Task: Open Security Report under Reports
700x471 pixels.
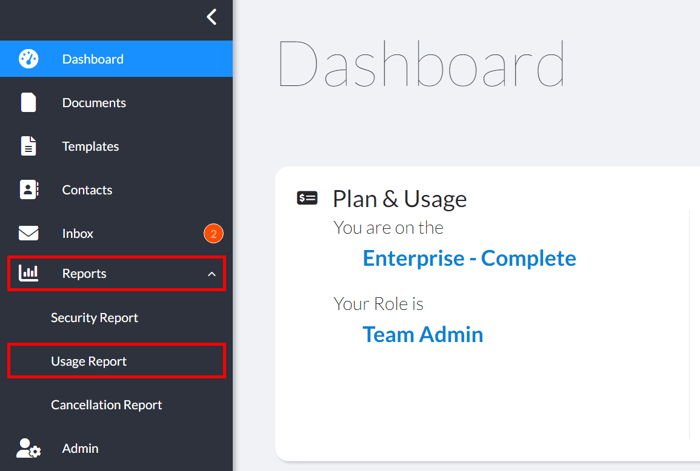Action: click(x=94, y=318)
